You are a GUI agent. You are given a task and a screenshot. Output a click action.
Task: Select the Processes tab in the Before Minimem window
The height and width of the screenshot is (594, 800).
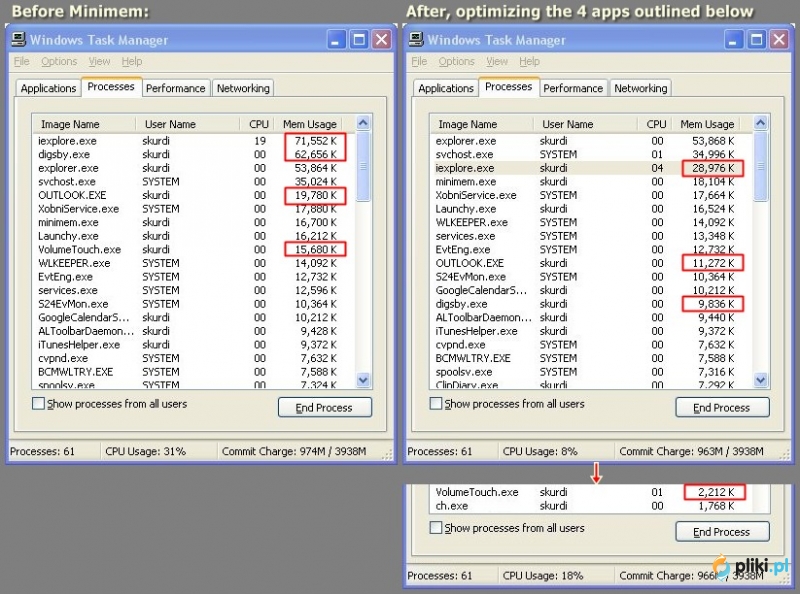click(111, 87)
